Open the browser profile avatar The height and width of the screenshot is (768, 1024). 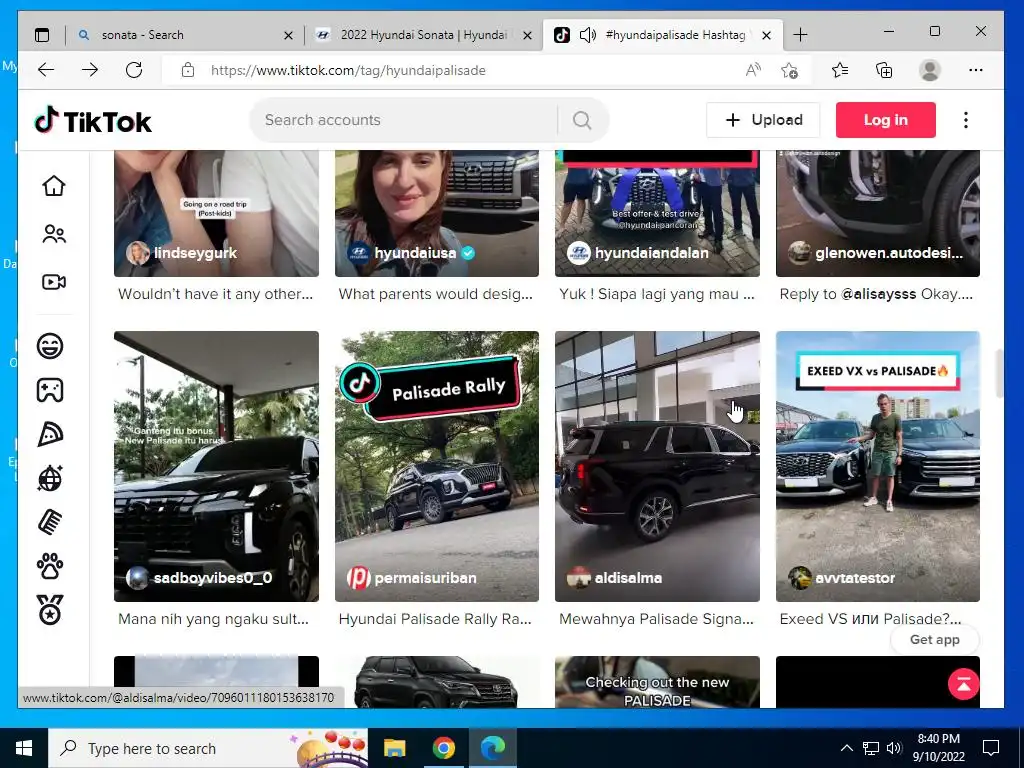coord(929,70)
